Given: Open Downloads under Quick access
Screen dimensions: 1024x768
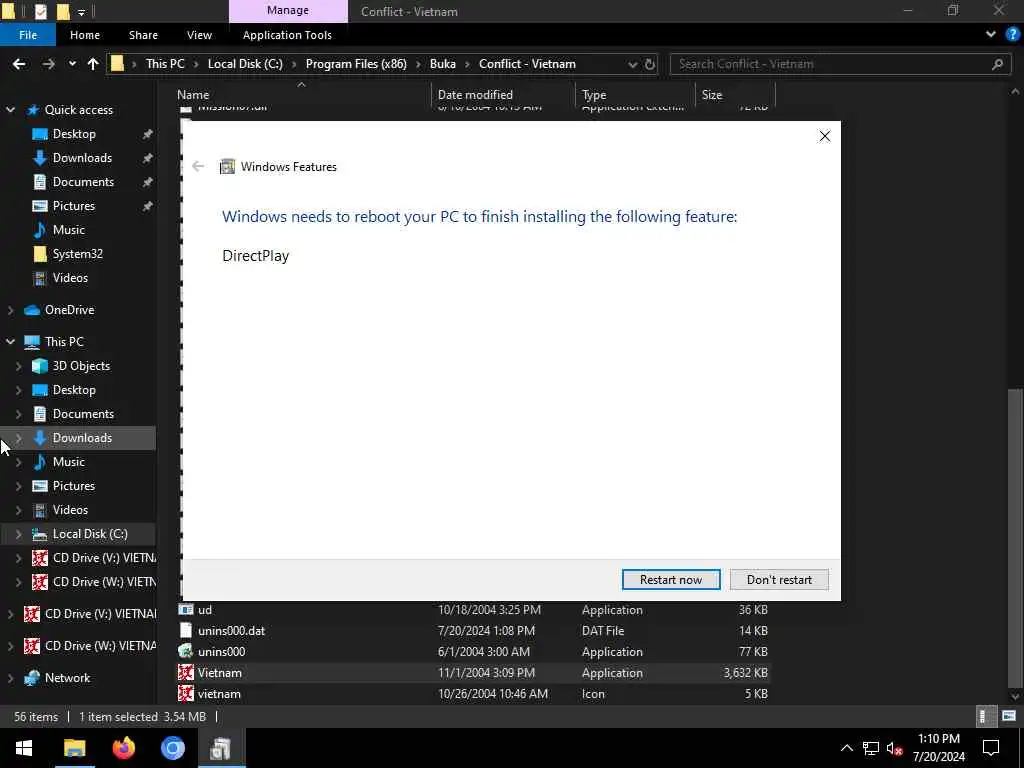Looking at the screenshot, I should coord(82,158).
